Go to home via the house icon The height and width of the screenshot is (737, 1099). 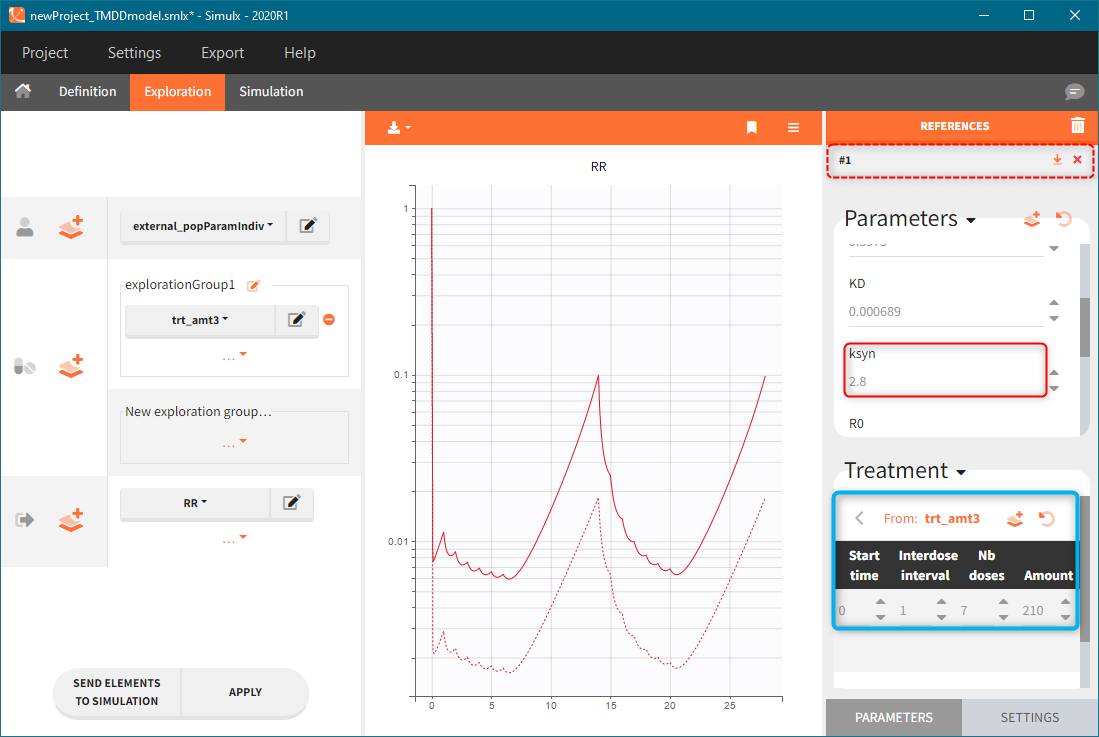(22, 91)
